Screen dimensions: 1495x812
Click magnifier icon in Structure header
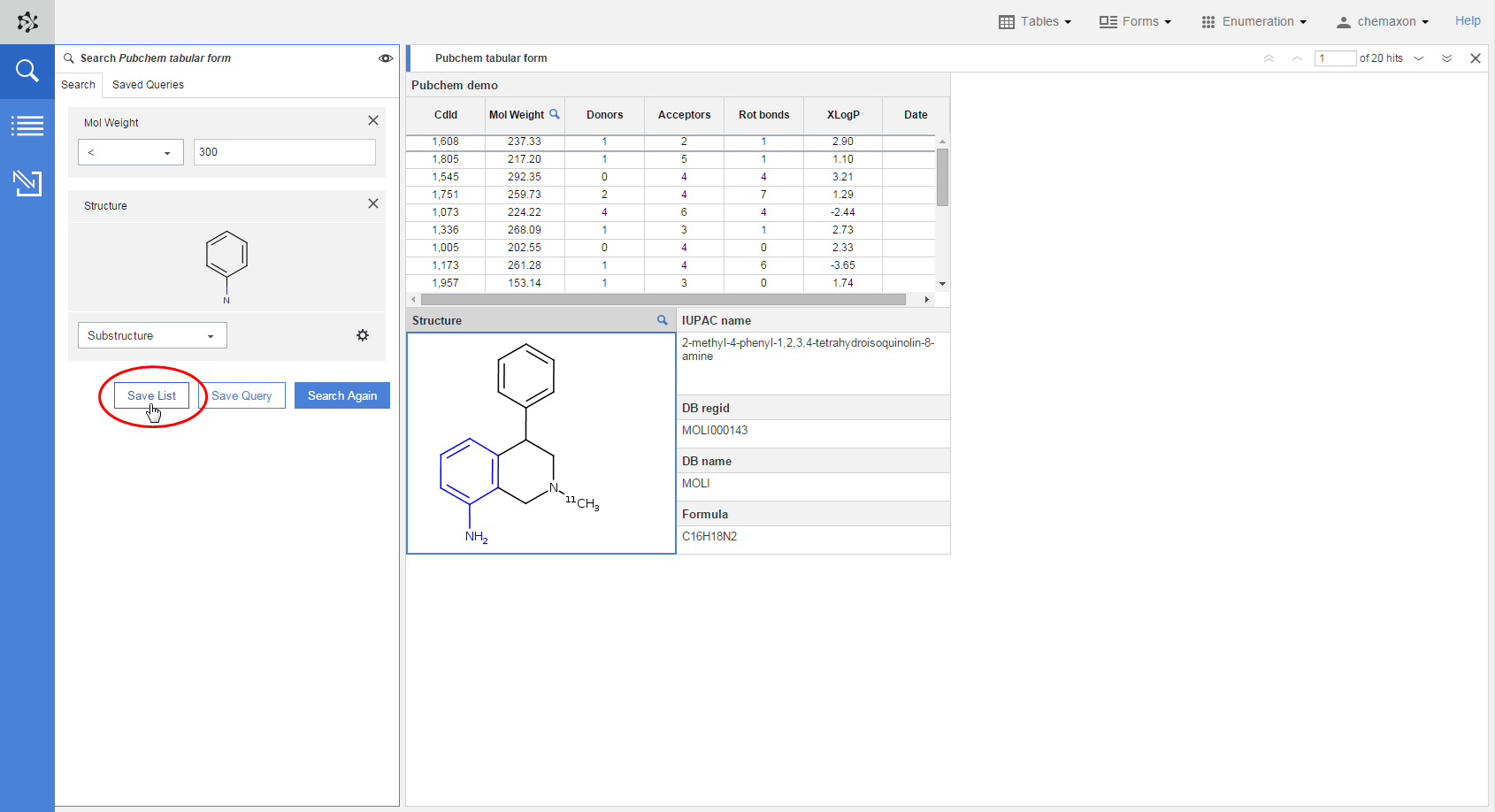pyautogui.click(x=662, y=320)
